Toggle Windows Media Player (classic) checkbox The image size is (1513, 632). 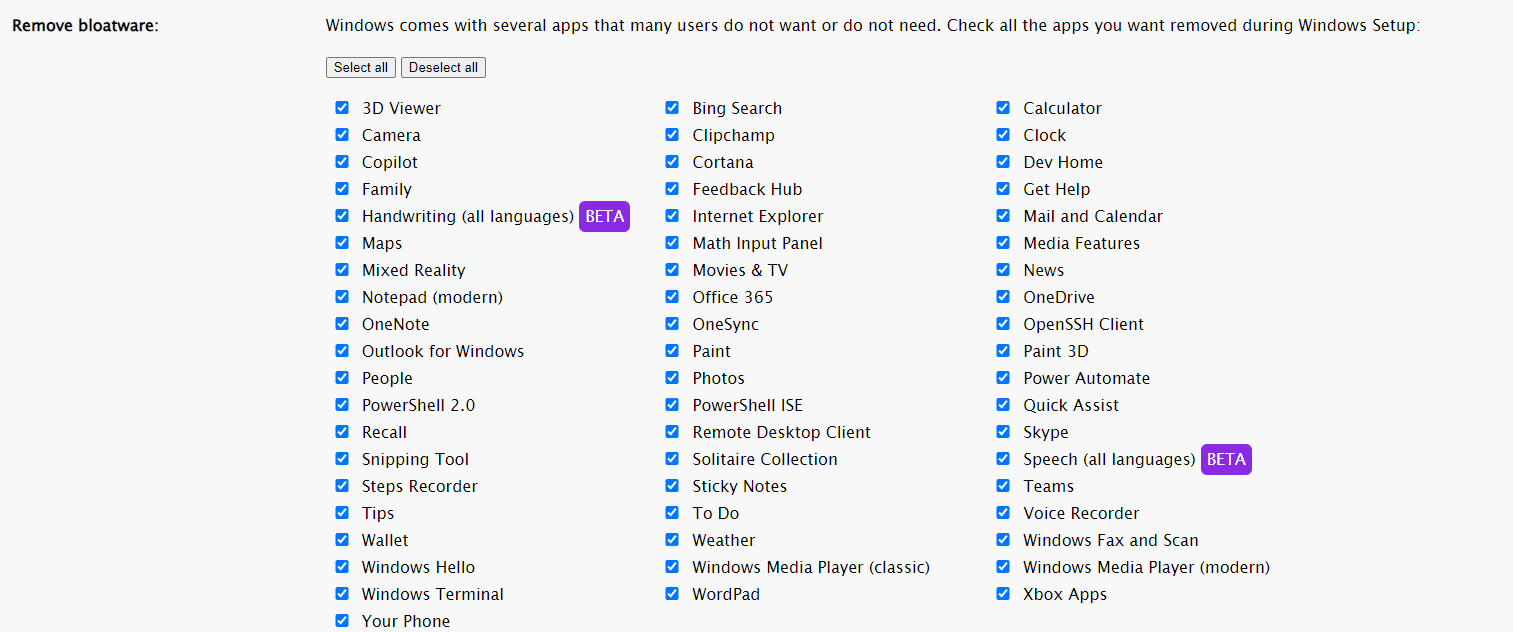(672, 567)
